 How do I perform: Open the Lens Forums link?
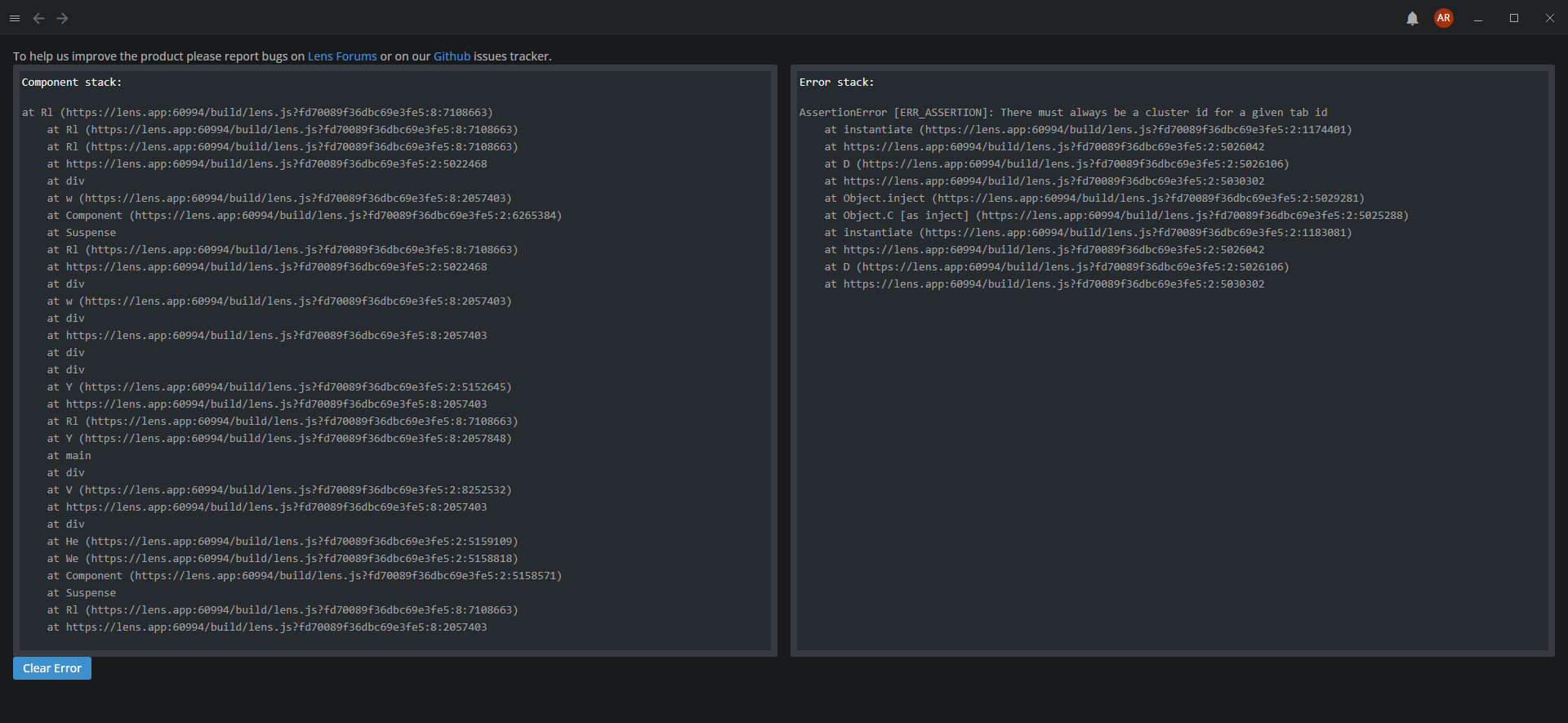(342, 56)
